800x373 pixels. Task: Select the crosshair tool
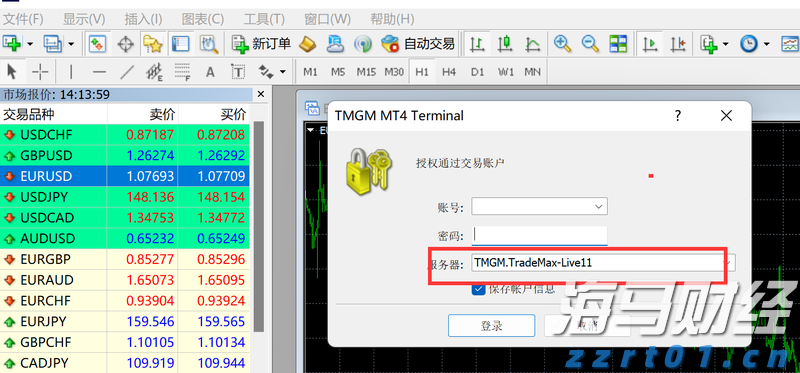coord(40,72)
